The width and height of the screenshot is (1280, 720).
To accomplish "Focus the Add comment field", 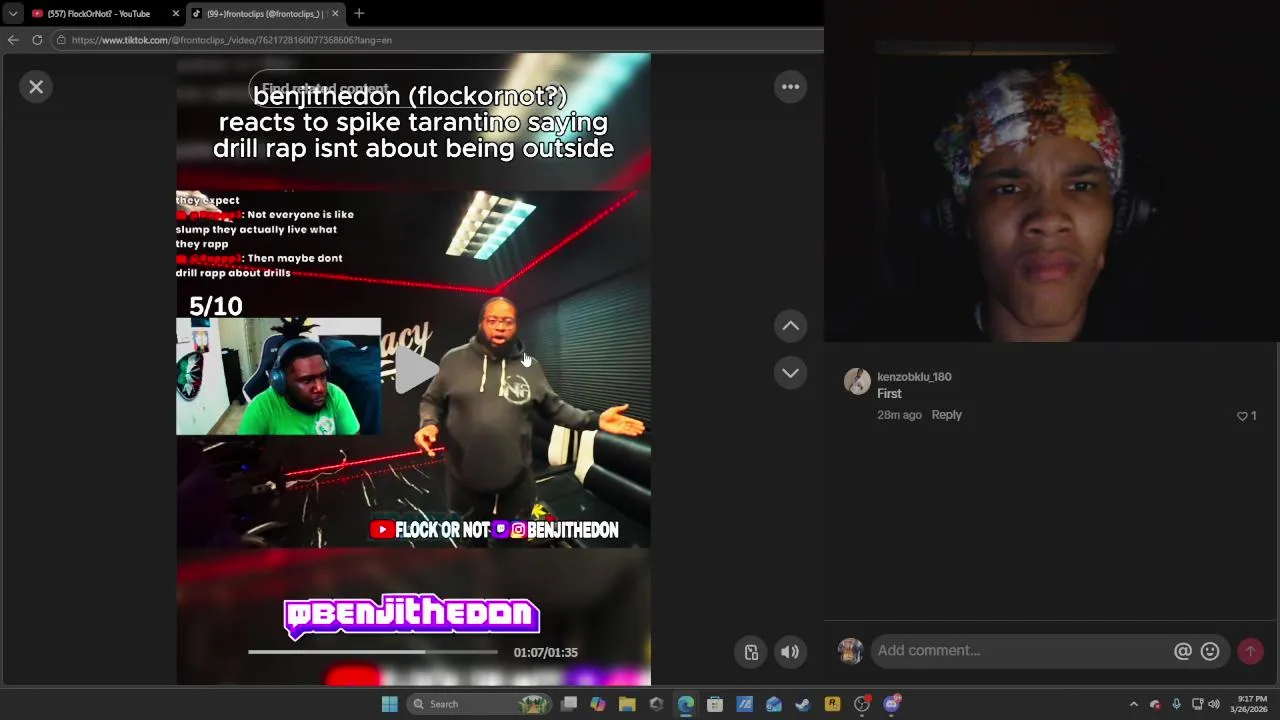I will [1020, 651].
